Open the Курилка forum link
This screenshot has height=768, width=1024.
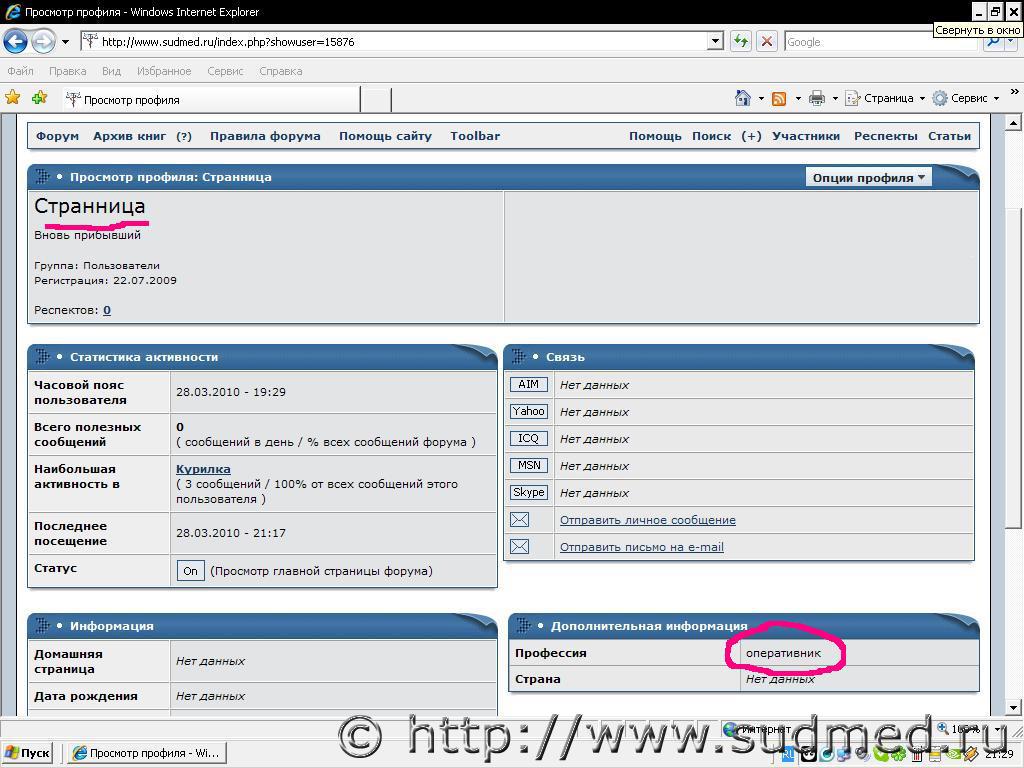click(203, 469)
